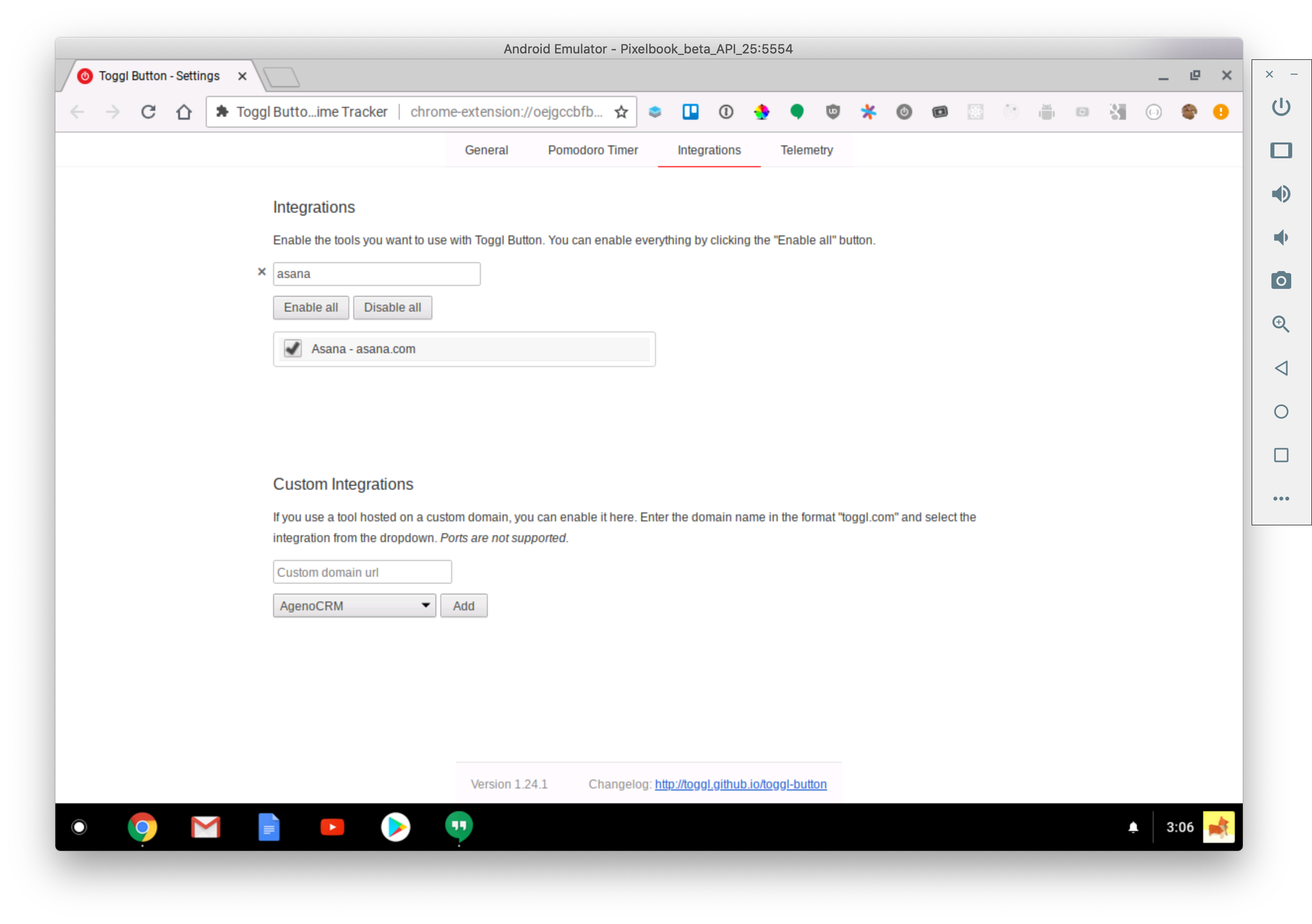Go to the browser home page
This screenshot has height=924, width=1312.
pos(184,112)
